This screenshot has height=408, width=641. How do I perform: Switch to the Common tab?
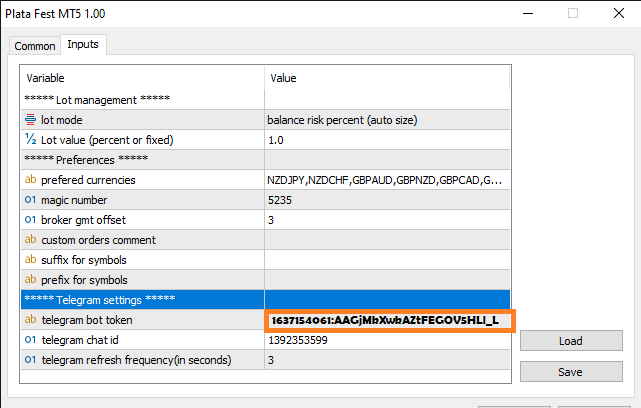35,46
